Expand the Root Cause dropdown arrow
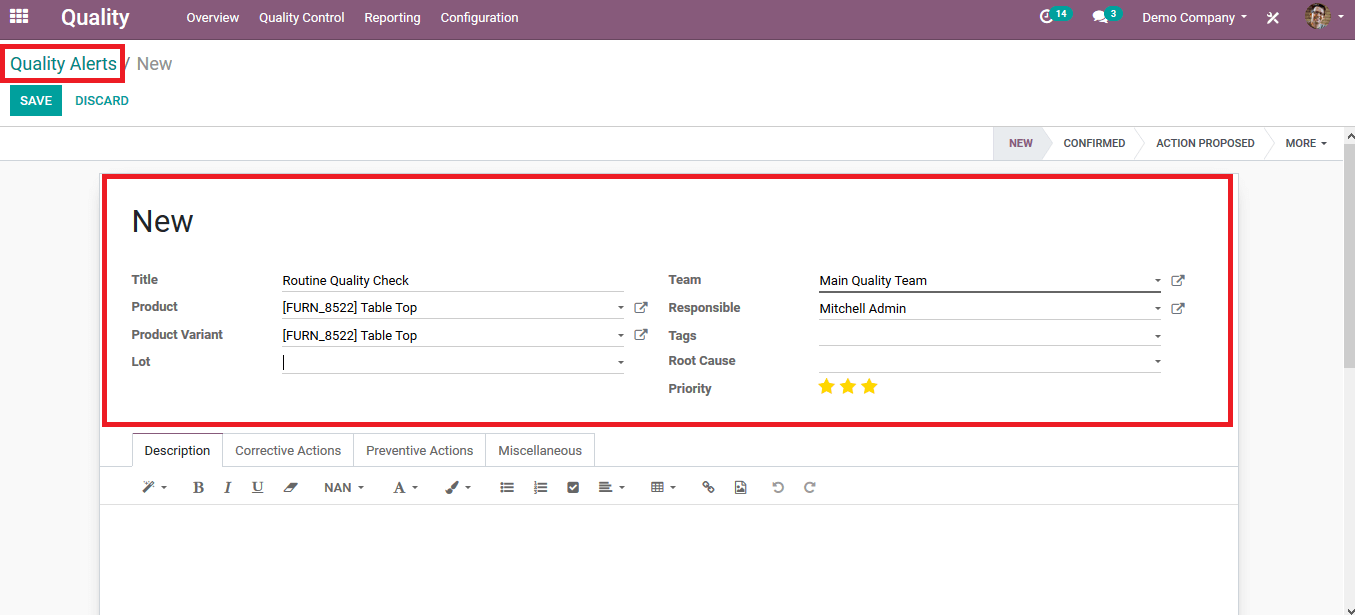Viewport: 1355px width, 615px height. point(1157,361)
